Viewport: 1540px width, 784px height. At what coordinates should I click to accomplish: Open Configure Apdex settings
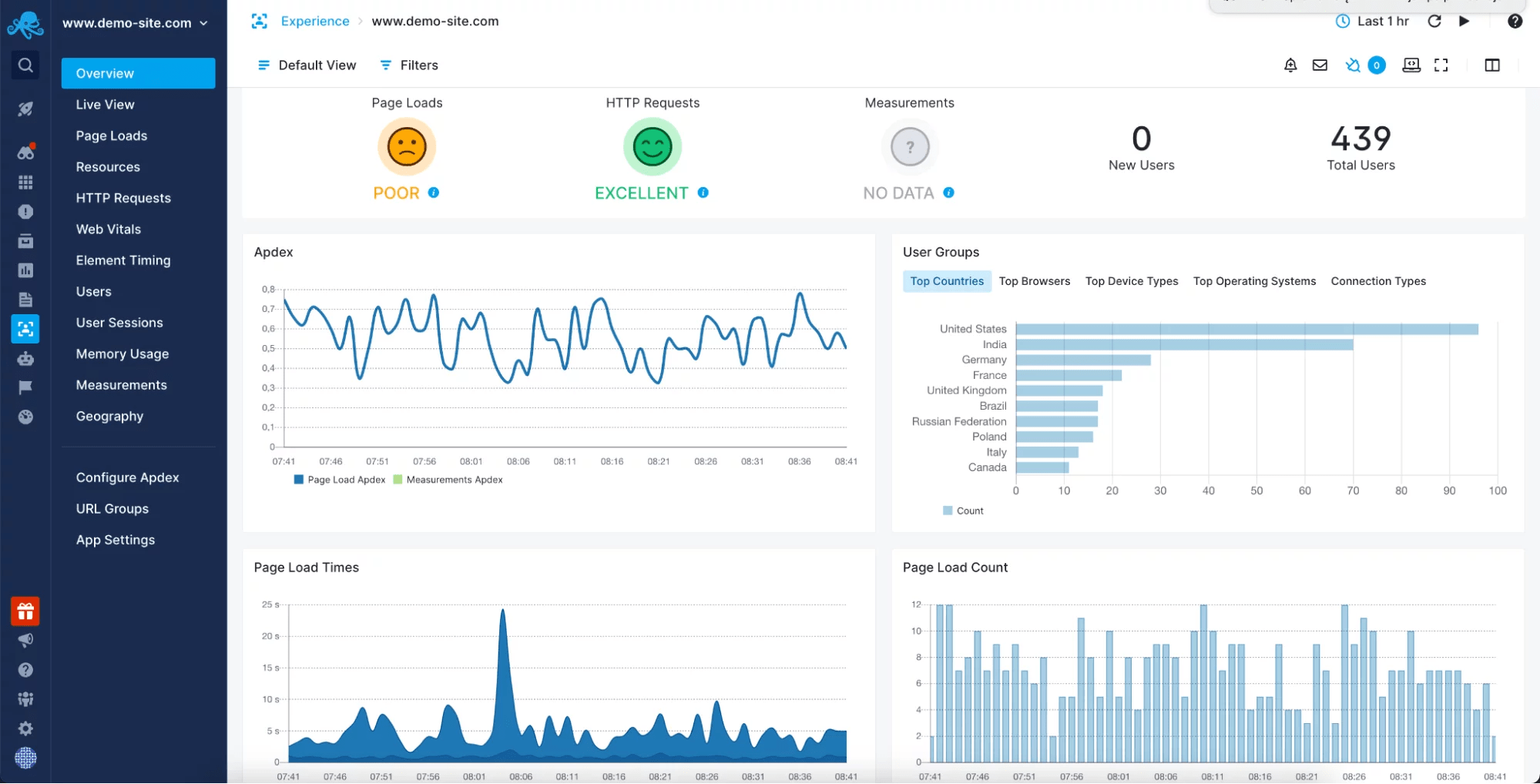127,477
